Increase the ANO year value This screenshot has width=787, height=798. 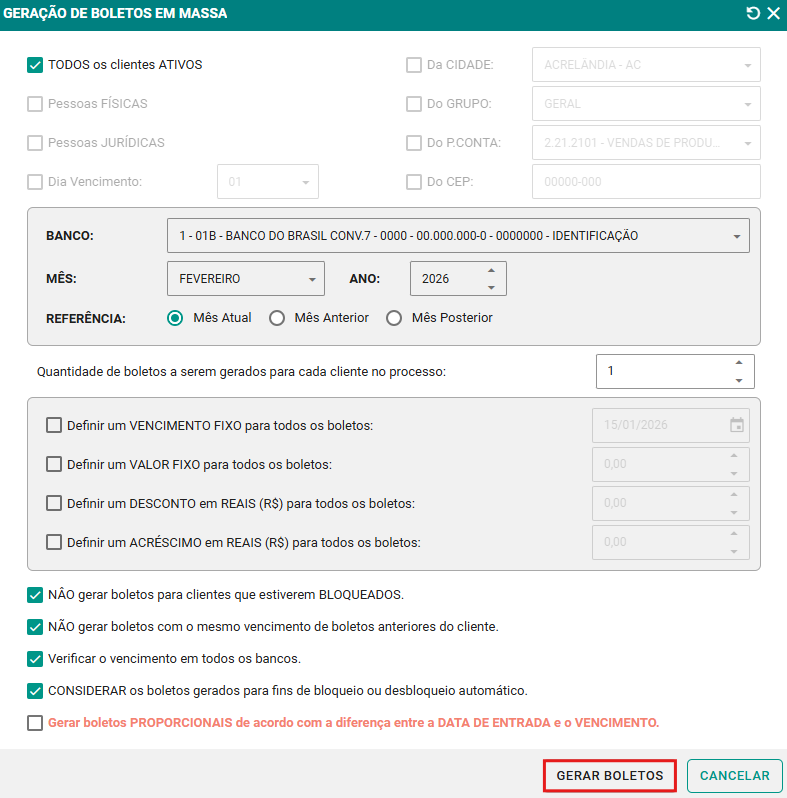point(491,270)
